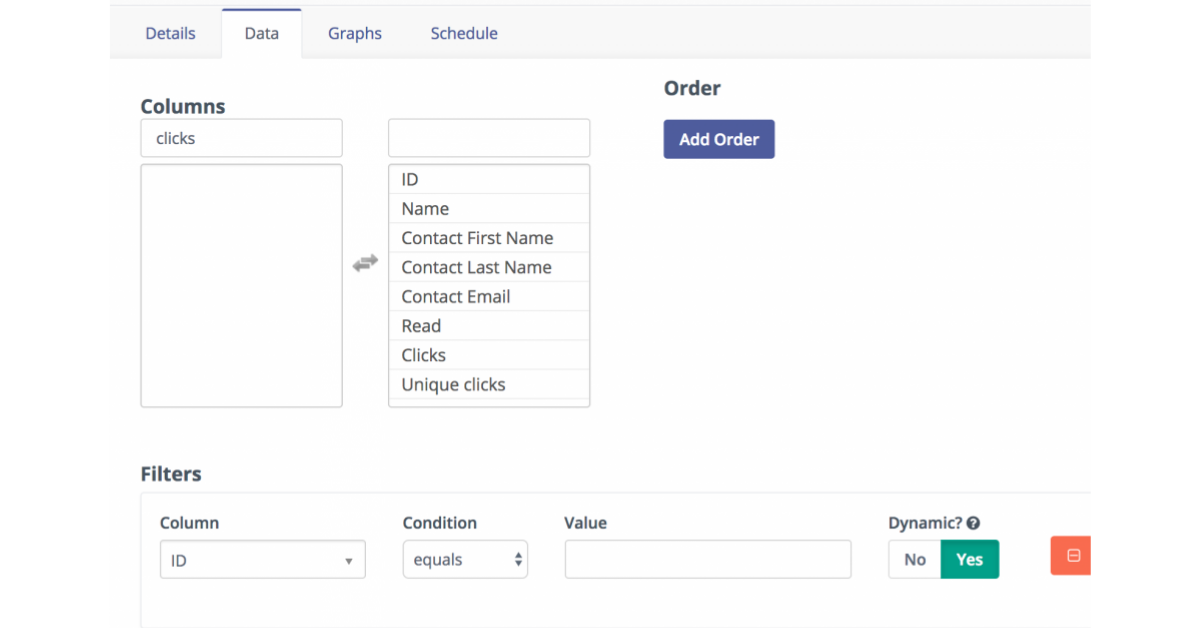The width and height of the screenshot is (1200, 628).
Task: Open the Column filter dropdown showing ID
Action: point(262,559)
